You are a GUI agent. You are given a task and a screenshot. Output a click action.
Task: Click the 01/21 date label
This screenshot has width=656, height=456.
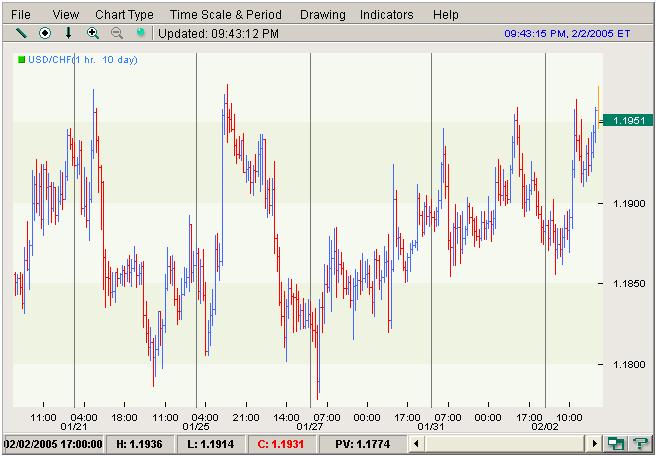pyautogui.click(x=74, y=427)
